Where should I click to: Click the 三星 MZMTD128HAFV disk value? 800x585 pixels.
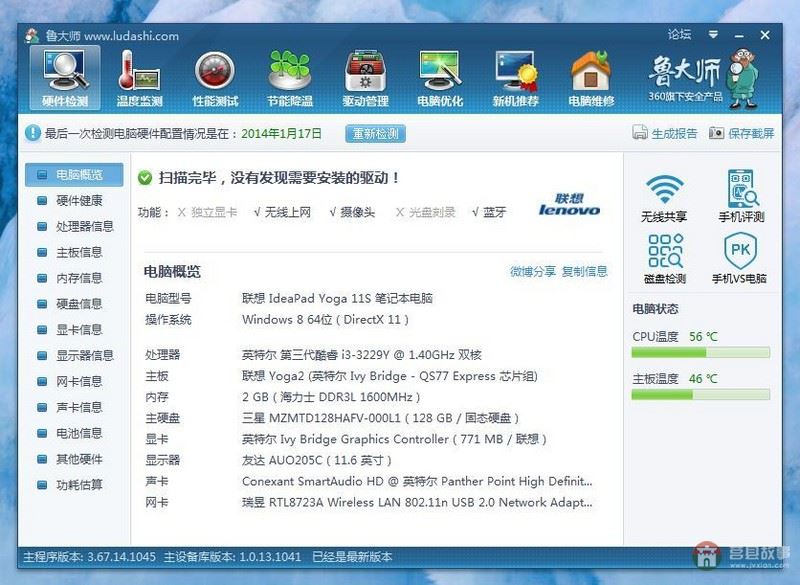[381, 418]
